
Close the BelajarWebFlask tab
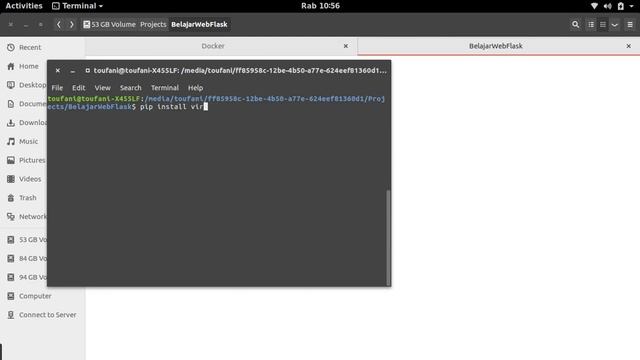pos(629,46)
